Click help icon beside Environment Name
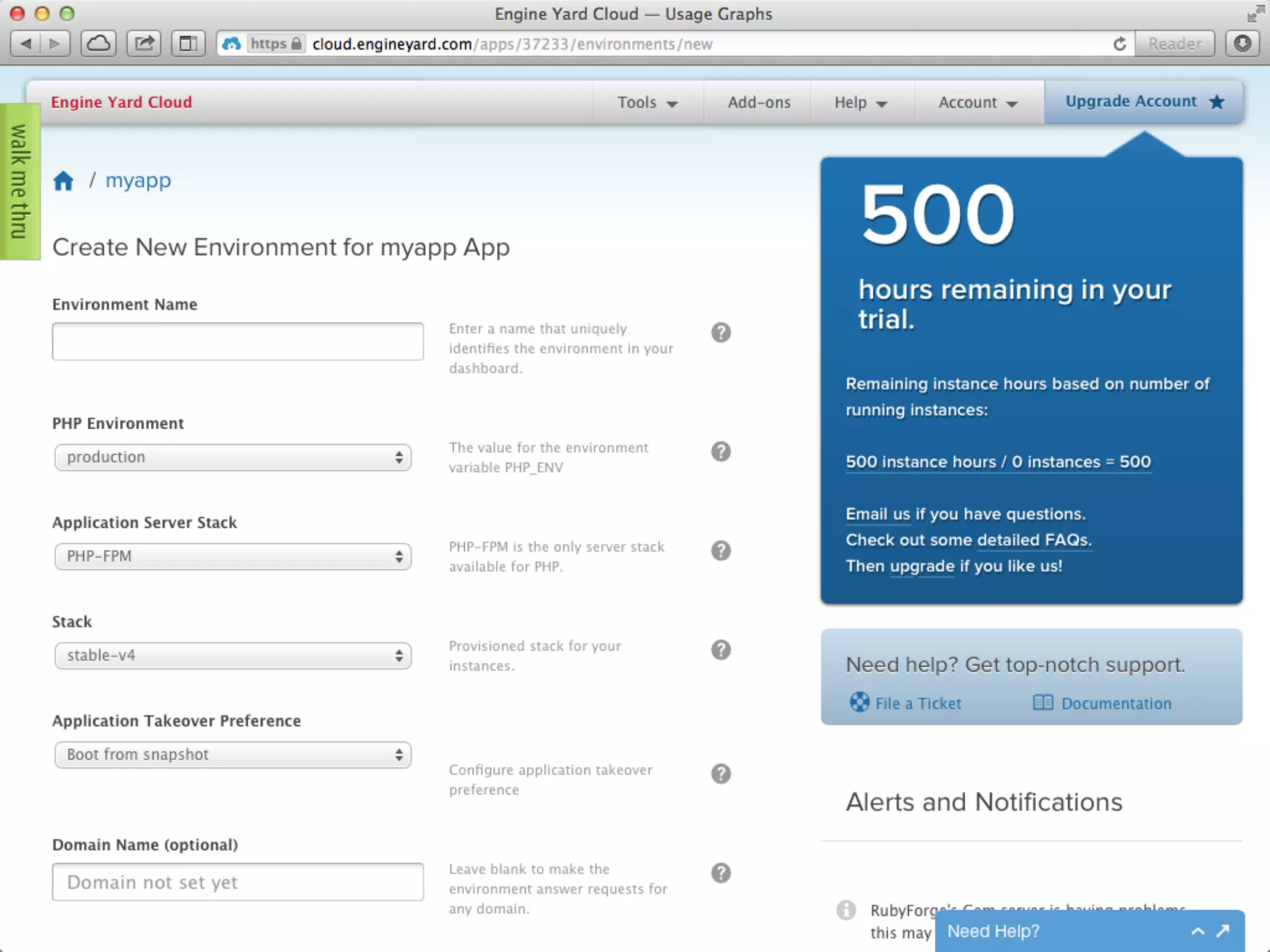The height and width of the screenshot is (952, 1270). [x=721, y=333]
